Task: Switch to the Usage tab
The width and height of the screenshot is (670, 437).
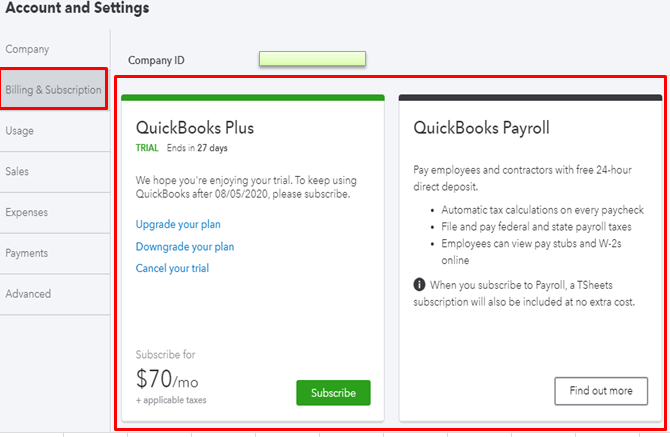Action: click(x=19, y=130)
